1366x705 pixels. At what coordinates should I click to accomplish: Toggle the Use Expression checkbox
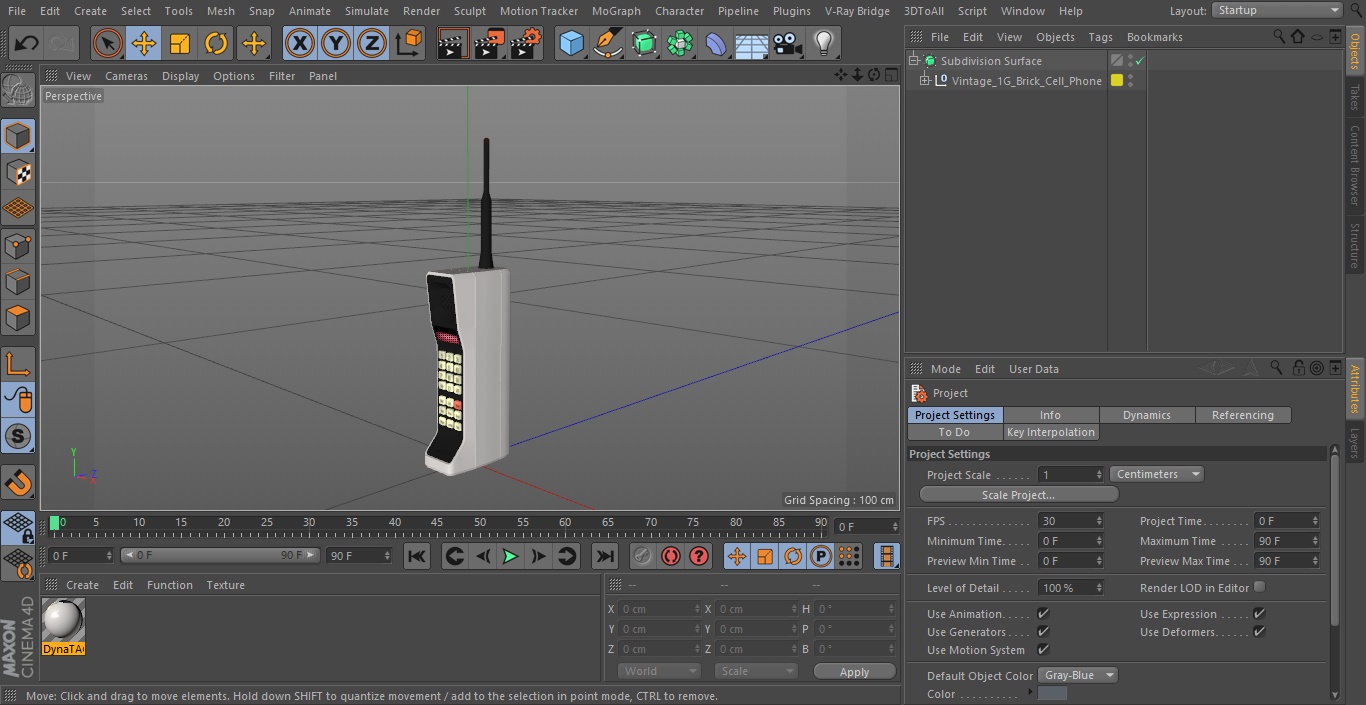point(1259,614)
